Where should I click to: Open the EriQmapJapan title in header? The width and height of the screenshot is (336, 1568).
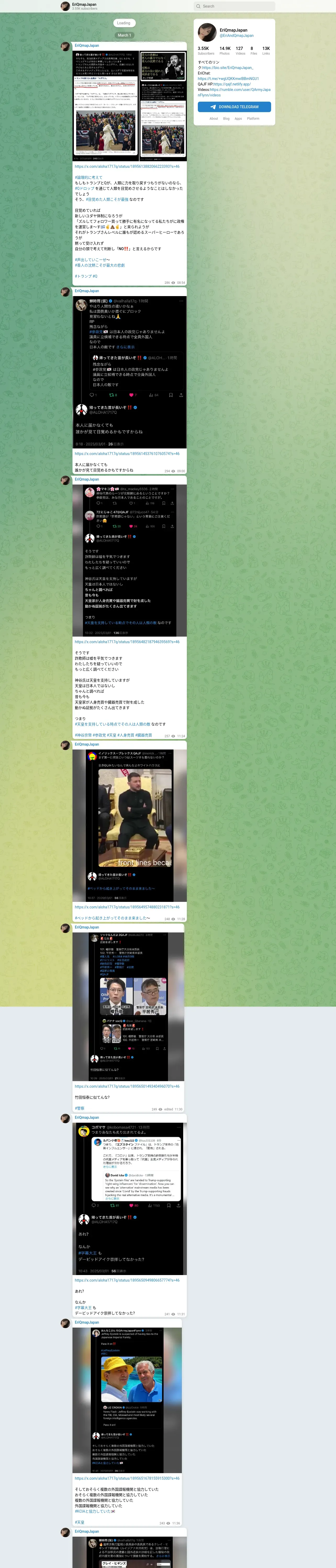coord(84,4)
